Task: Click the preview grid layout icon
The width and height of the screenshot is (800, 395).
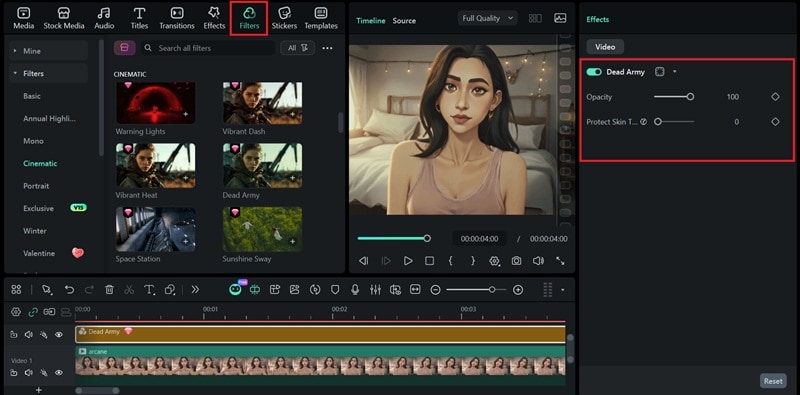Action: coord(535,18)
